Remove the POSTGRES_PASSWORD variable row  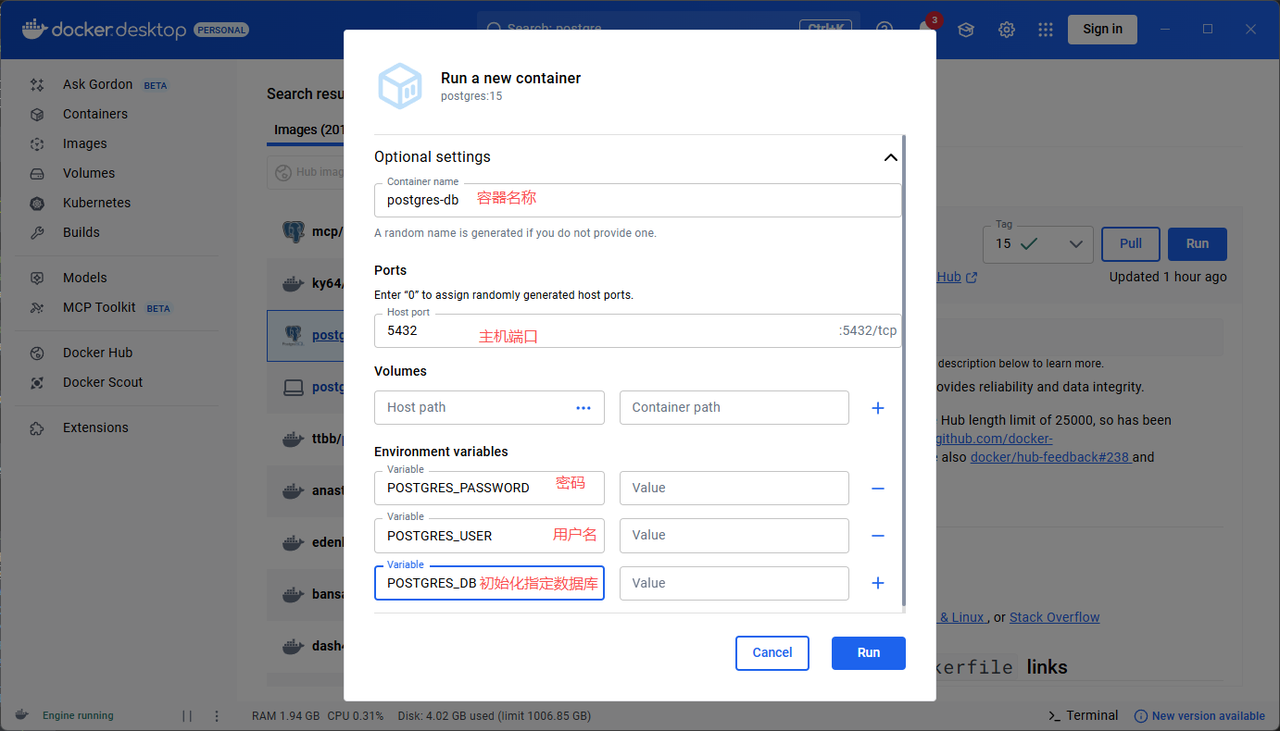click(x=878, y=488)
